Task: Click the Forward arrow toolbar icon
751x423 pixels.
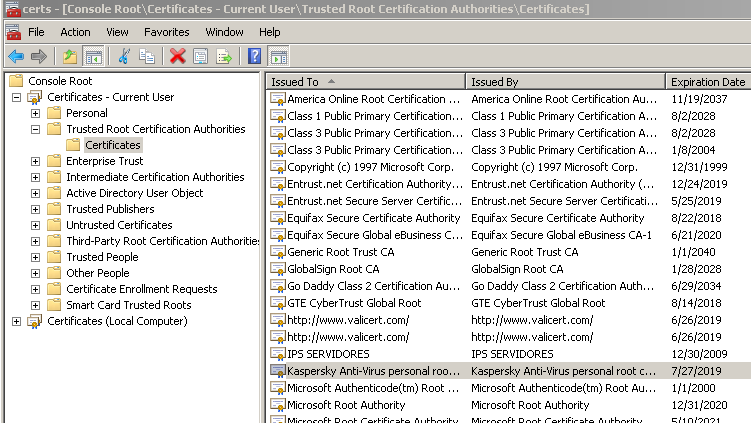Action: tap(39, 57)
